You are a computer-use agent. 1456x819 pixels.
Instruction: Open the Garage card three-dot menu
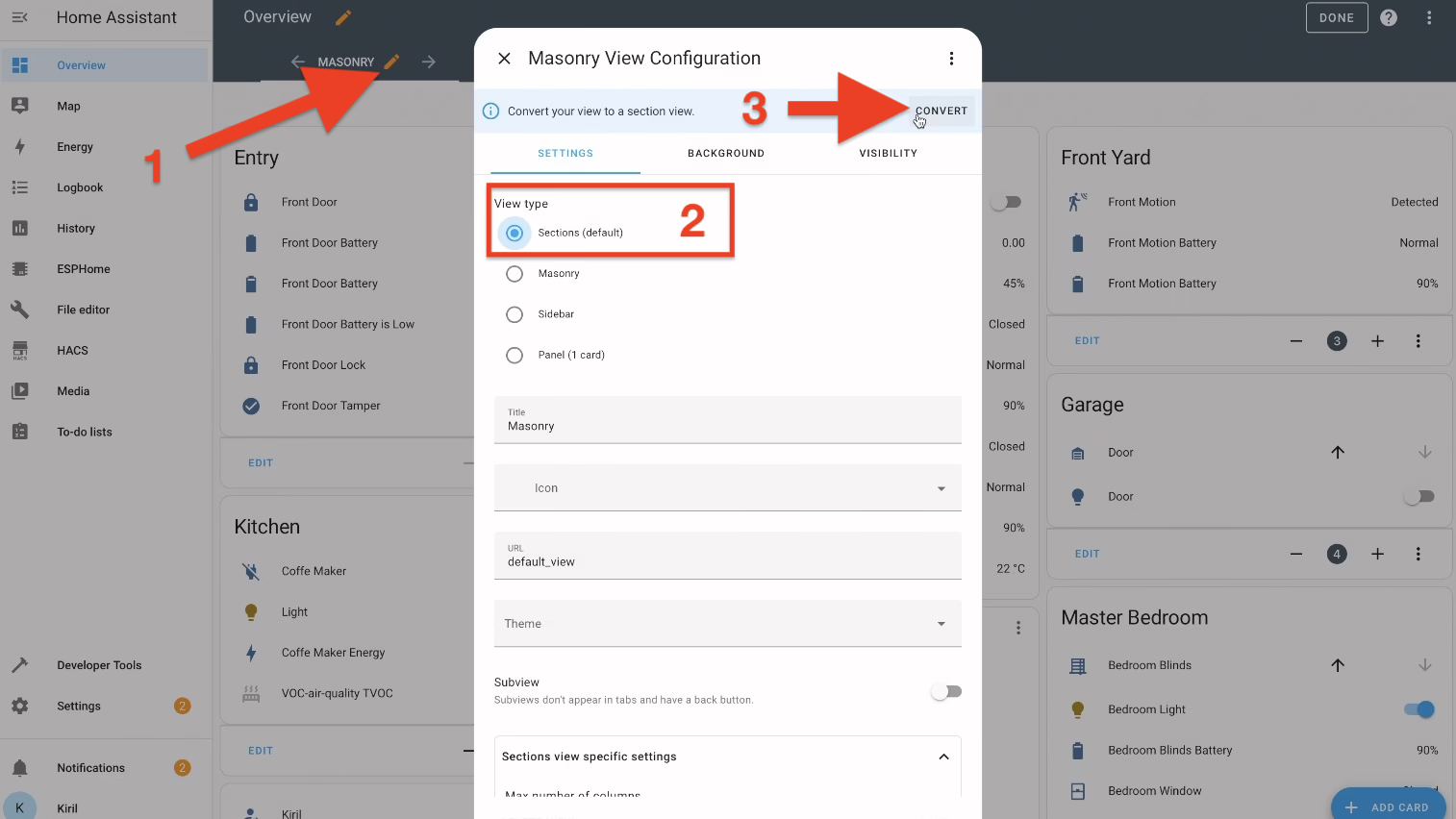1418,554
